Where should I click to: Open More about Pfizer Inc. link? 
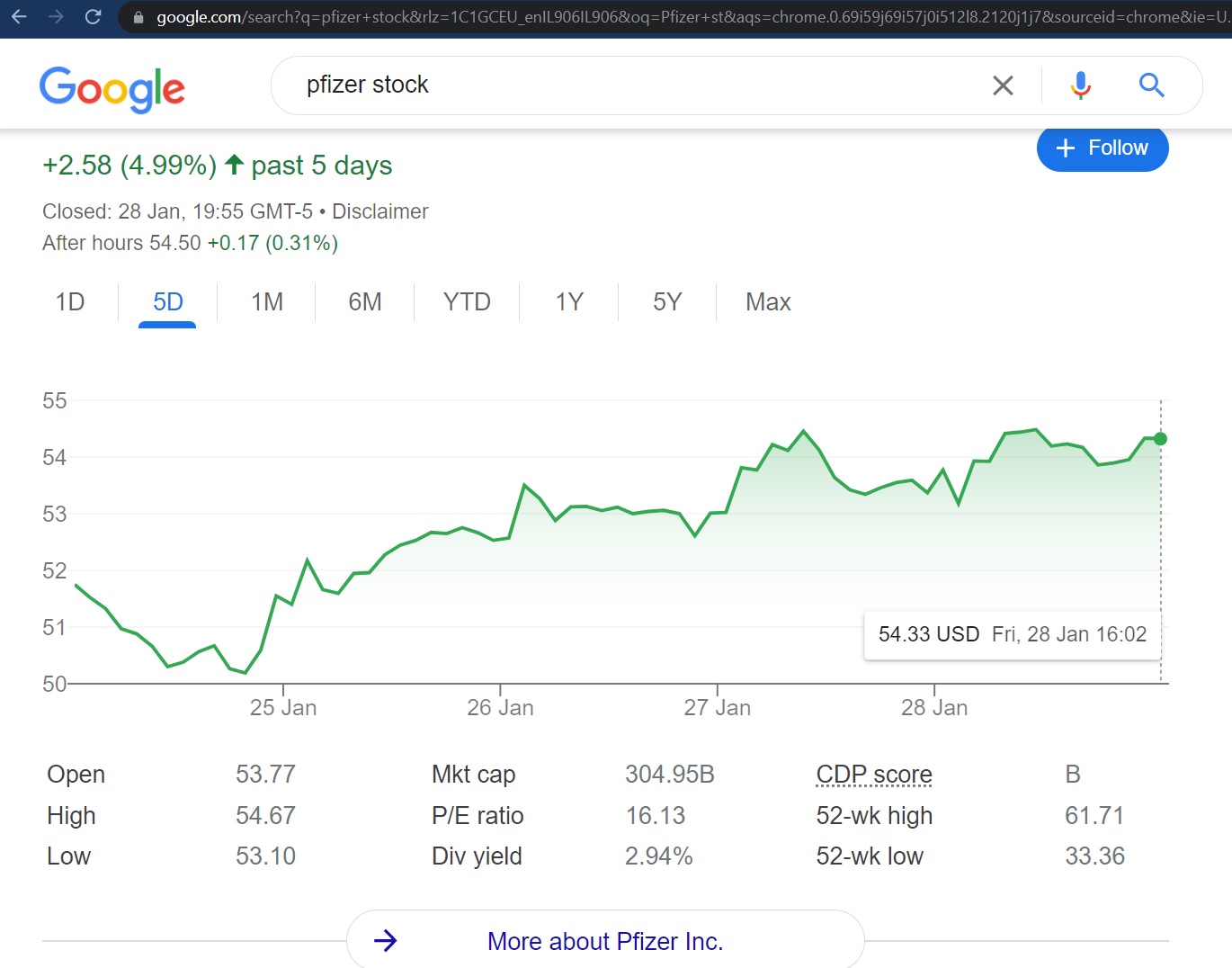[605, 941]
